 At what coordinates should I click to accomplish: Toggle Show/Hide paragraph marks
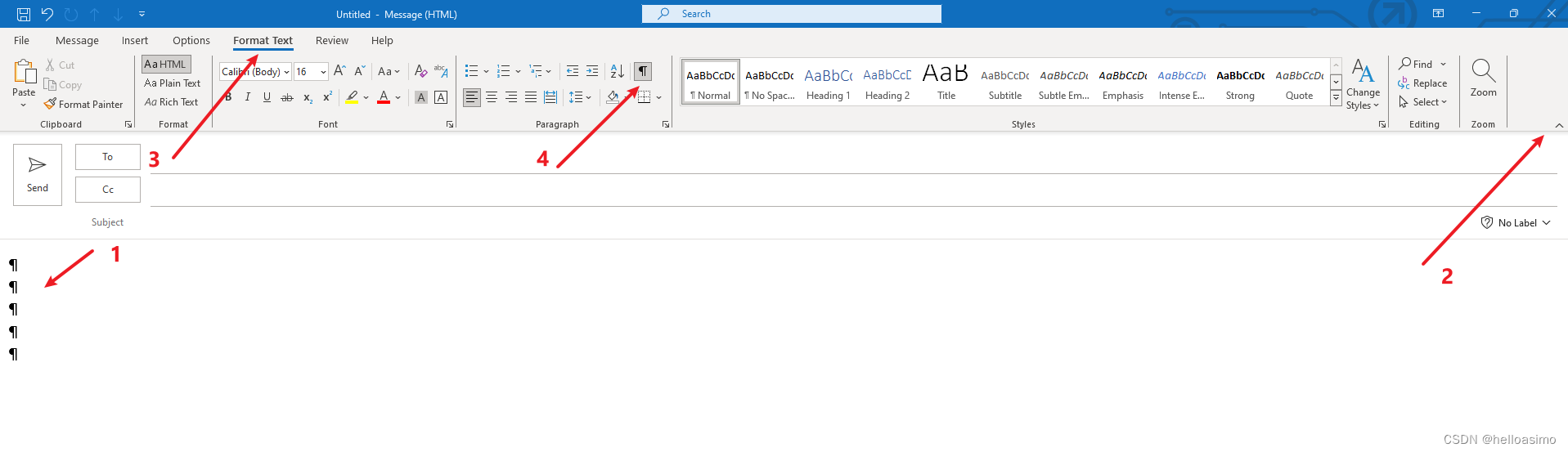643,71
